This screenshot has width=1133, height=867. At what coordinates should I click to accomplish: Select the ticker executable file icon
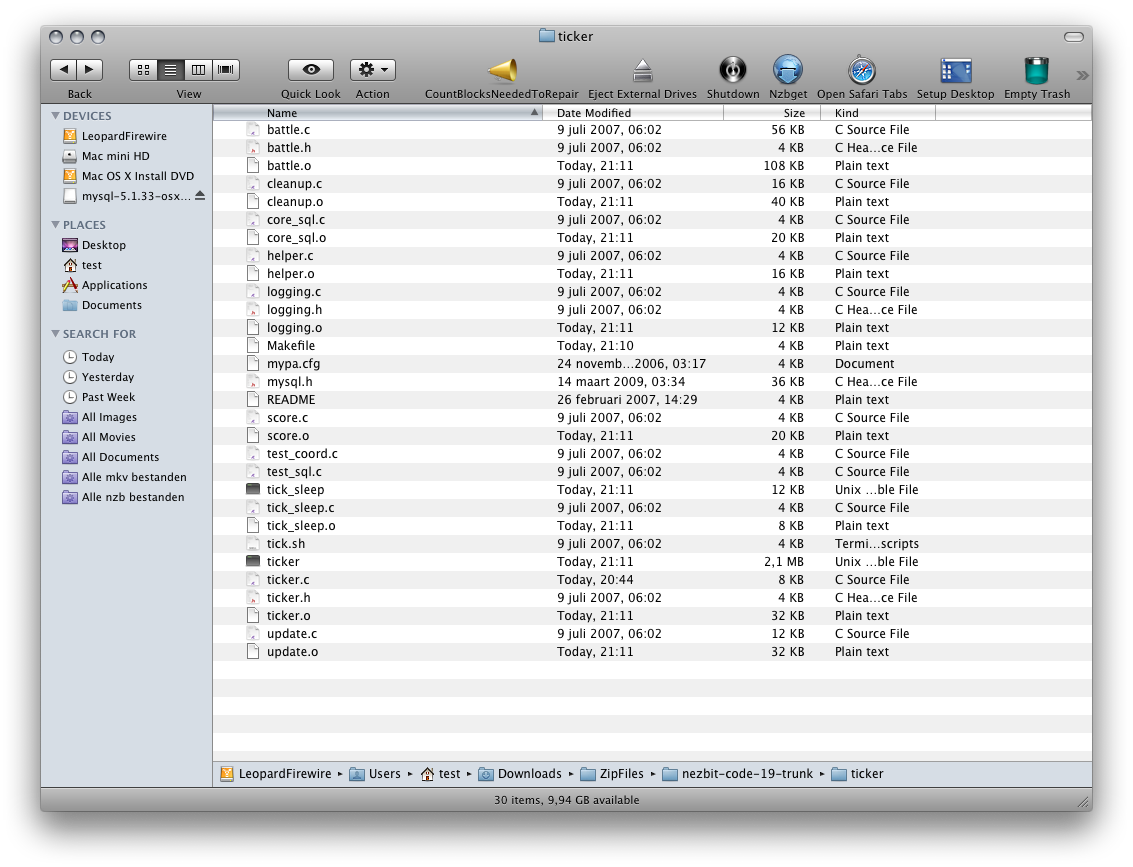tap(253, 561)
